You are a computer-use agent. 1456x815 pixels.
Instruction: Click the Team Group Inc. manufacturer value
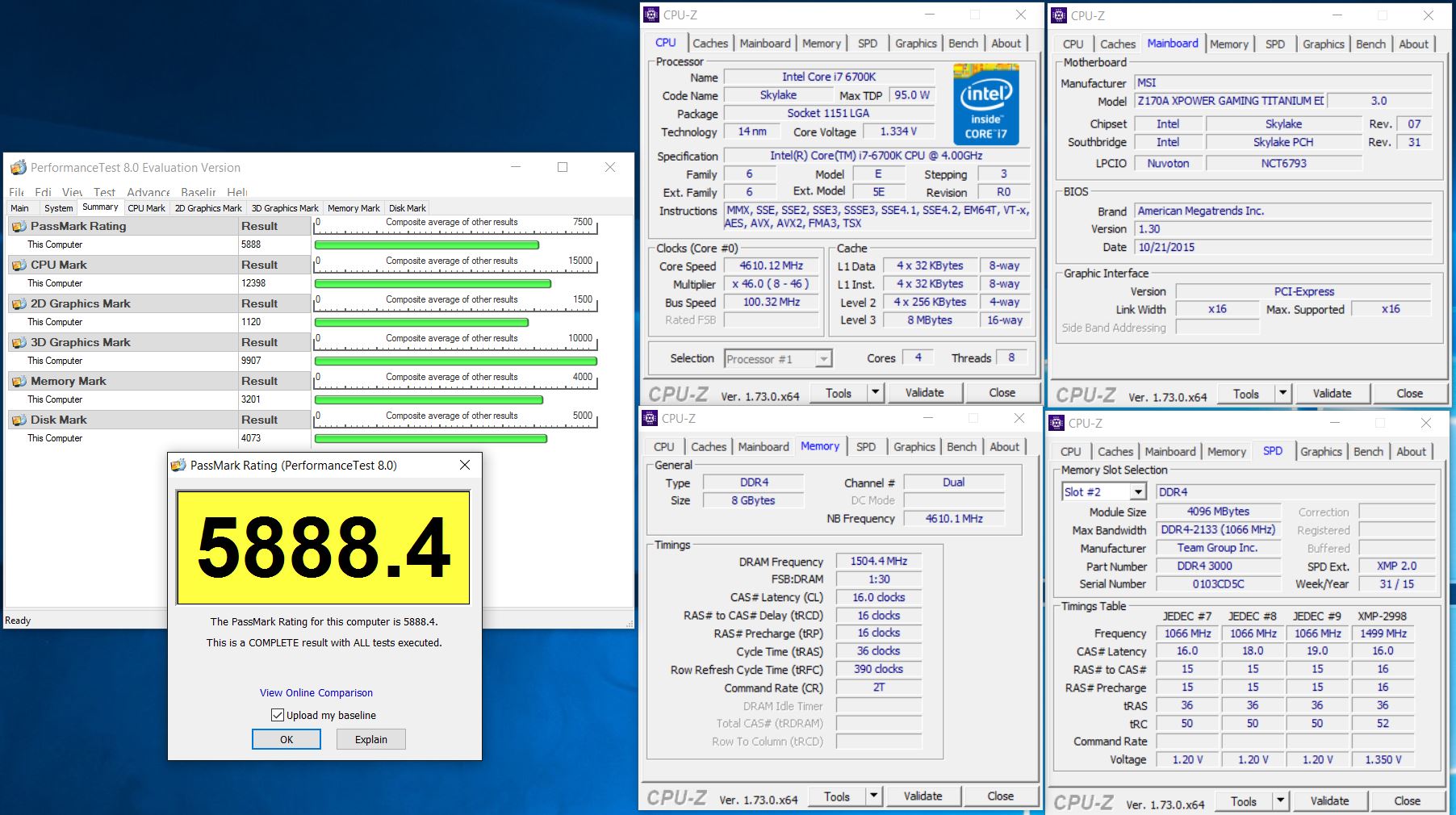[x=1219, y=548]
